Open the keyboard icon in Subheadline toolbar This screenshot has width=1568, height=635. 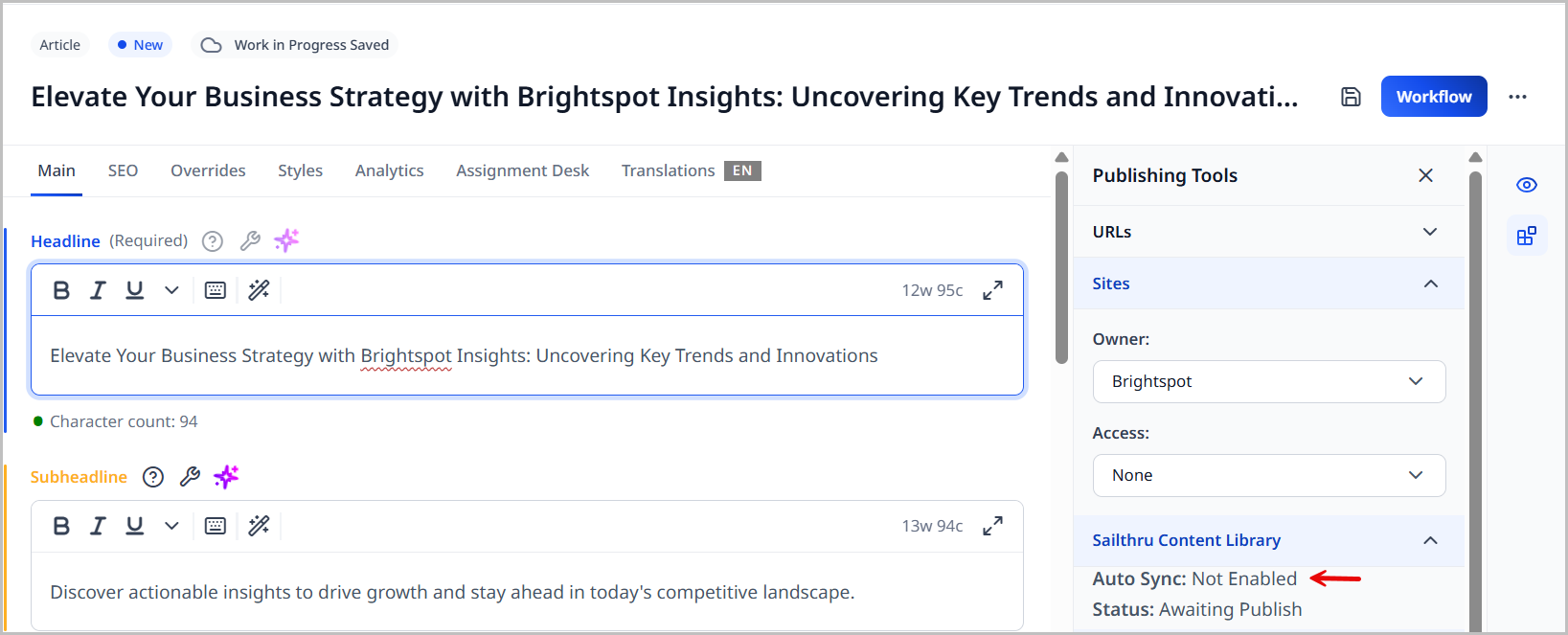click(216, 526)
